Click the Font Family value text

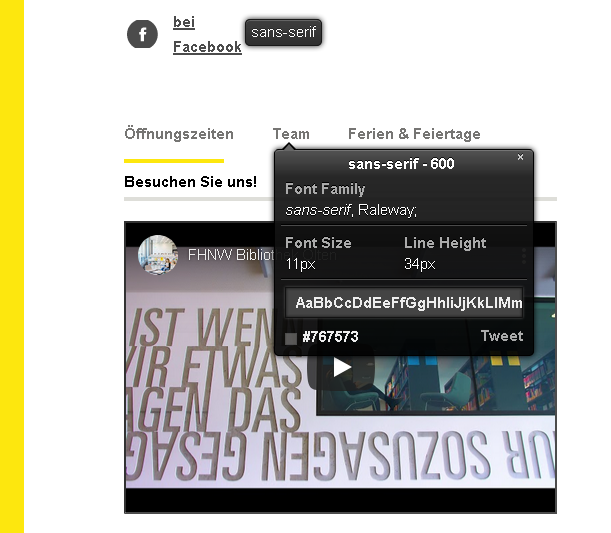coord(351,210)
